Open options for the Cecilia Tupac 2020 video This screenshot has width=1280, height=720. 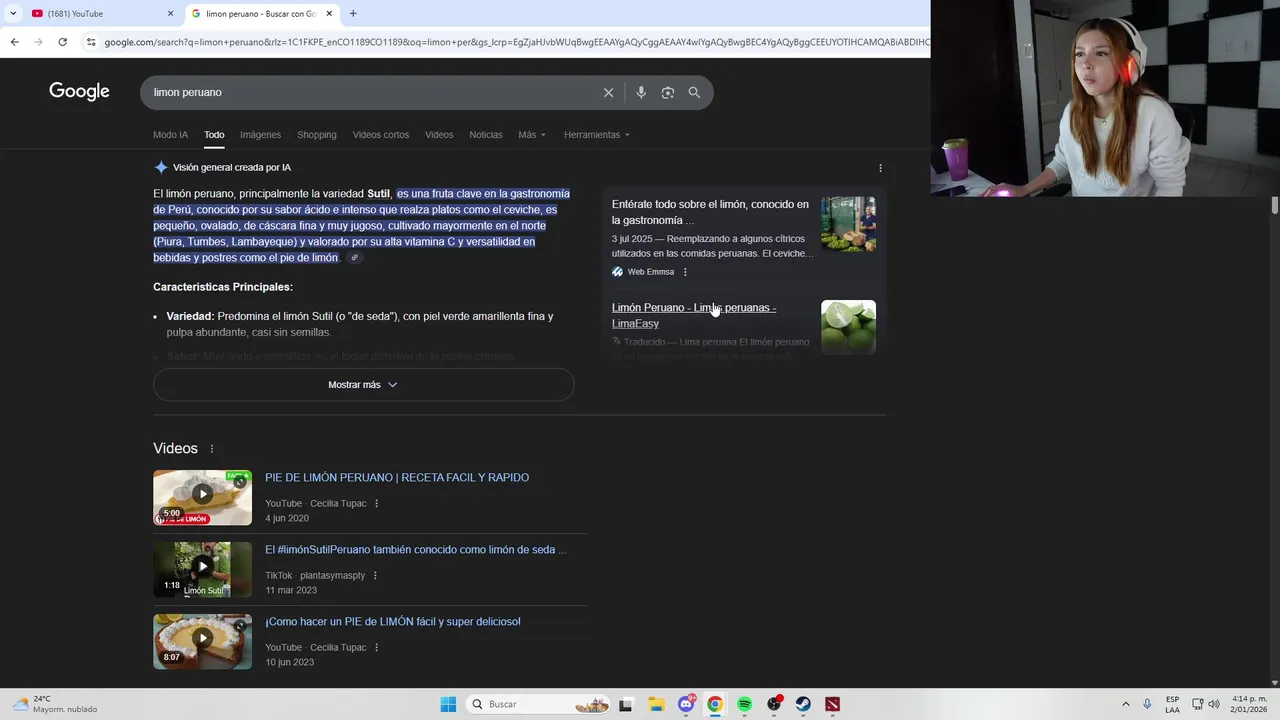click(376, 503)
